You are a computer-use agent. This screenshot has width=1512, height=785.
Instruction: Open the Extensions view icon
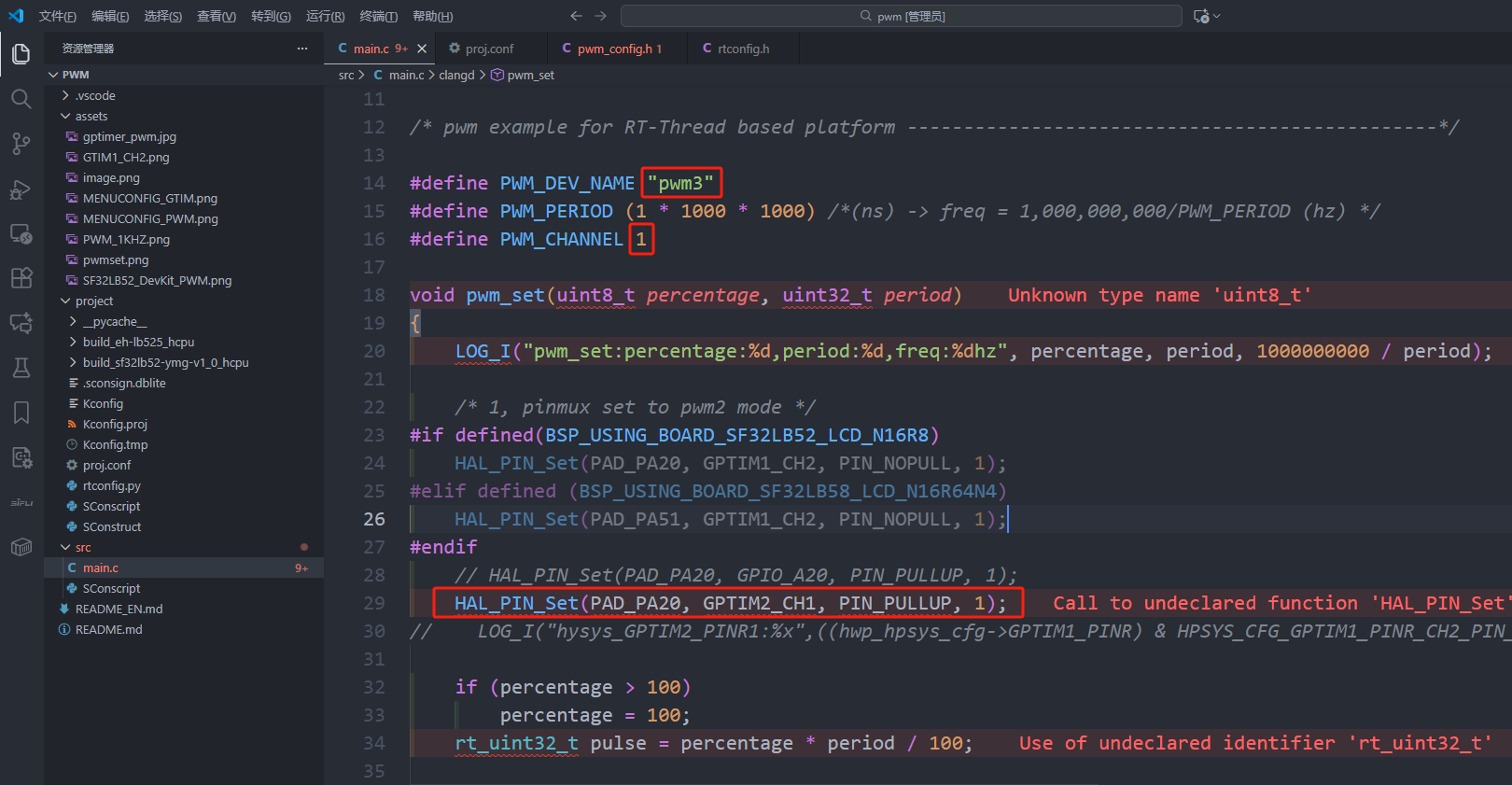[x=21, y=278]
